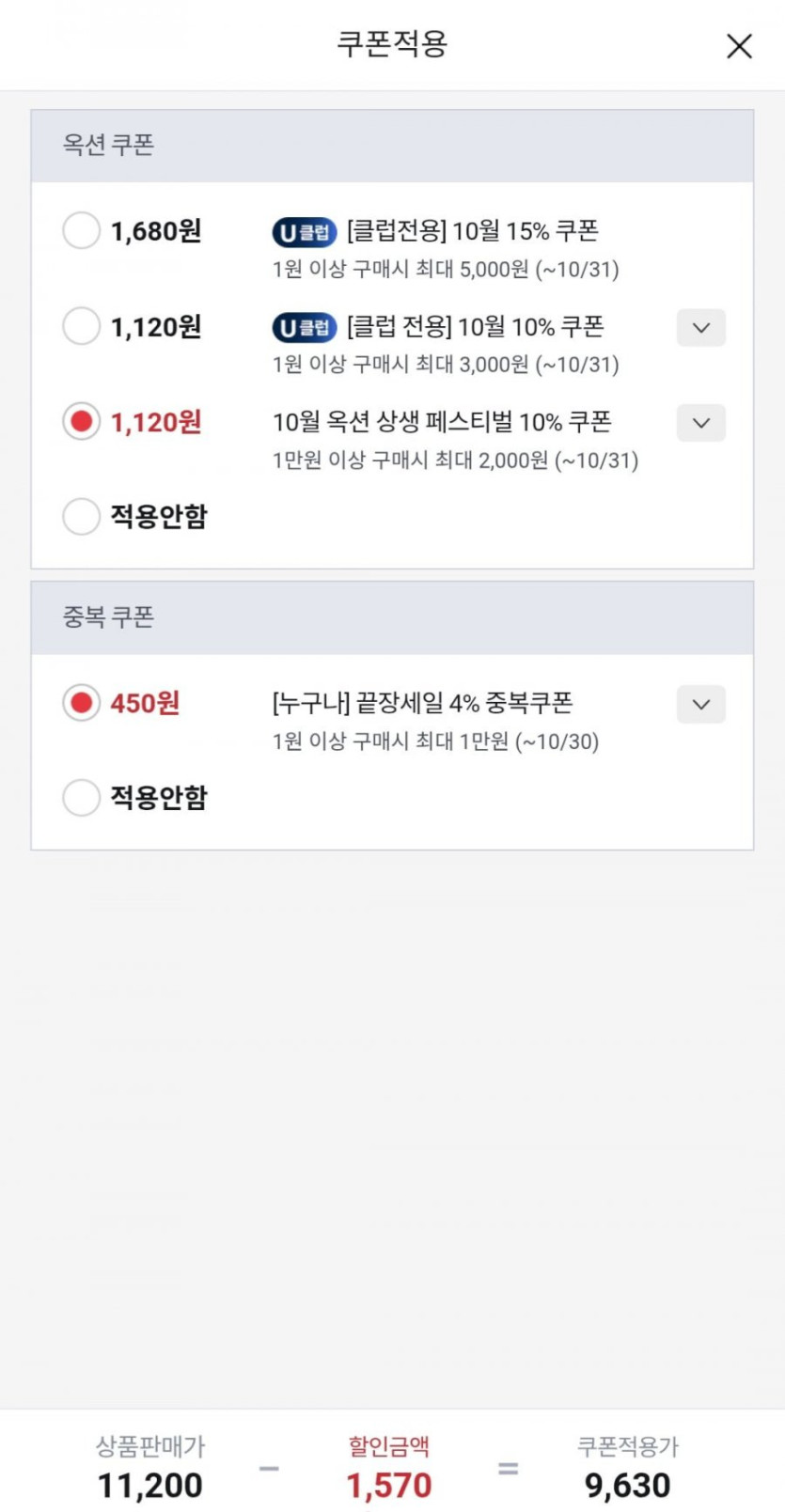Choose 적용안함 under 중복 쿠폰
785x1512 pixels.
click(x=81, y=798)
